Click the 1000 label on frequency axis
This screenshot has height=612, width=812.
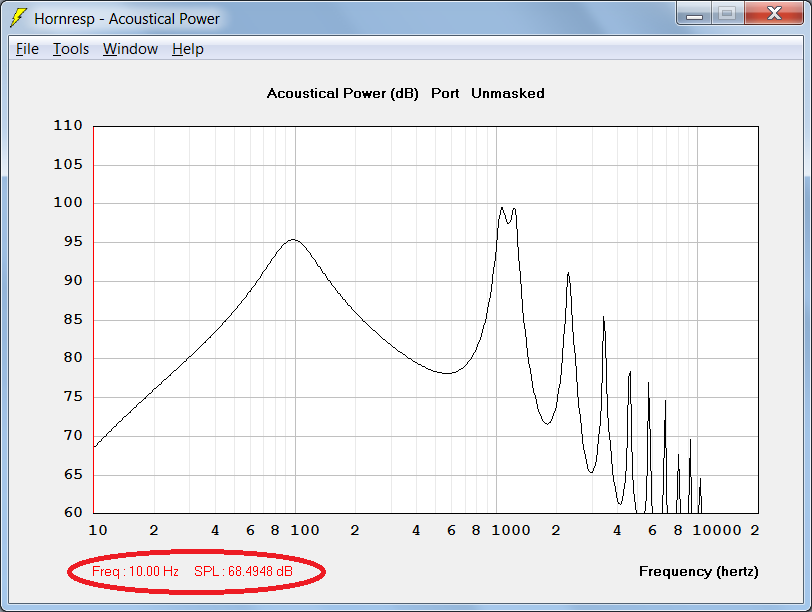511,530
